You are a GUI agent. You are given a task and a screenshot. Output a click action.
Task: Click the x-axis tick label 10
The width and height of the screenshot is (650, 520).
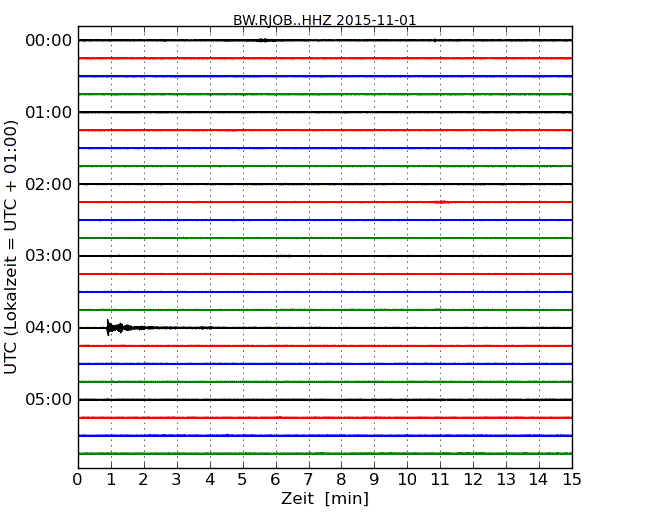[407, 480]
